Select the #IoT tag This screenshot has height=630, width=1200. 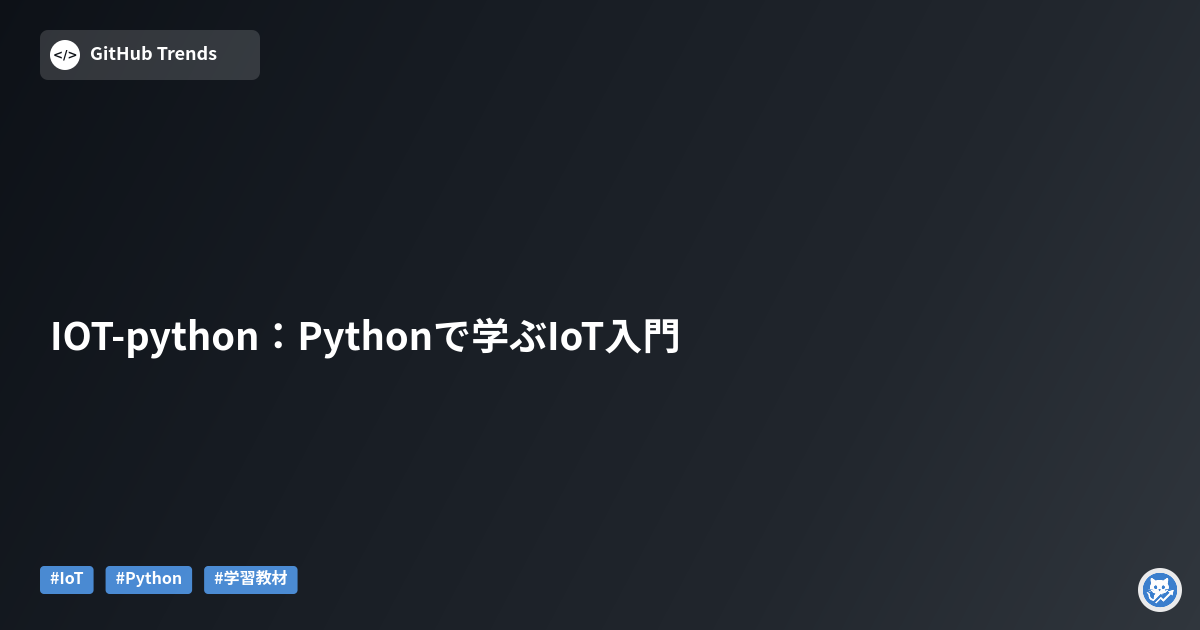pos(67,579)
